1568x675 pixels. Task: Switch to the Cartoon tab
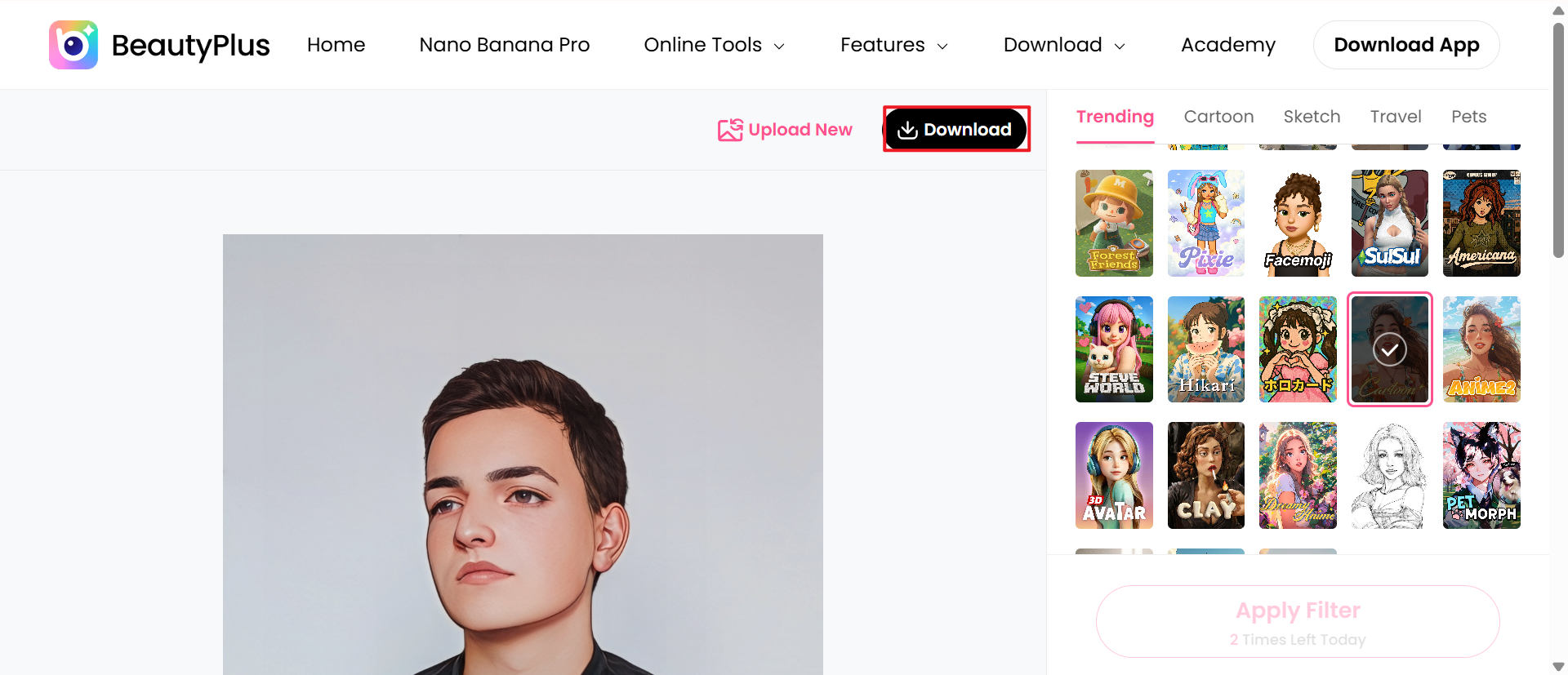pyautogui.click(x=1219, y=117)
